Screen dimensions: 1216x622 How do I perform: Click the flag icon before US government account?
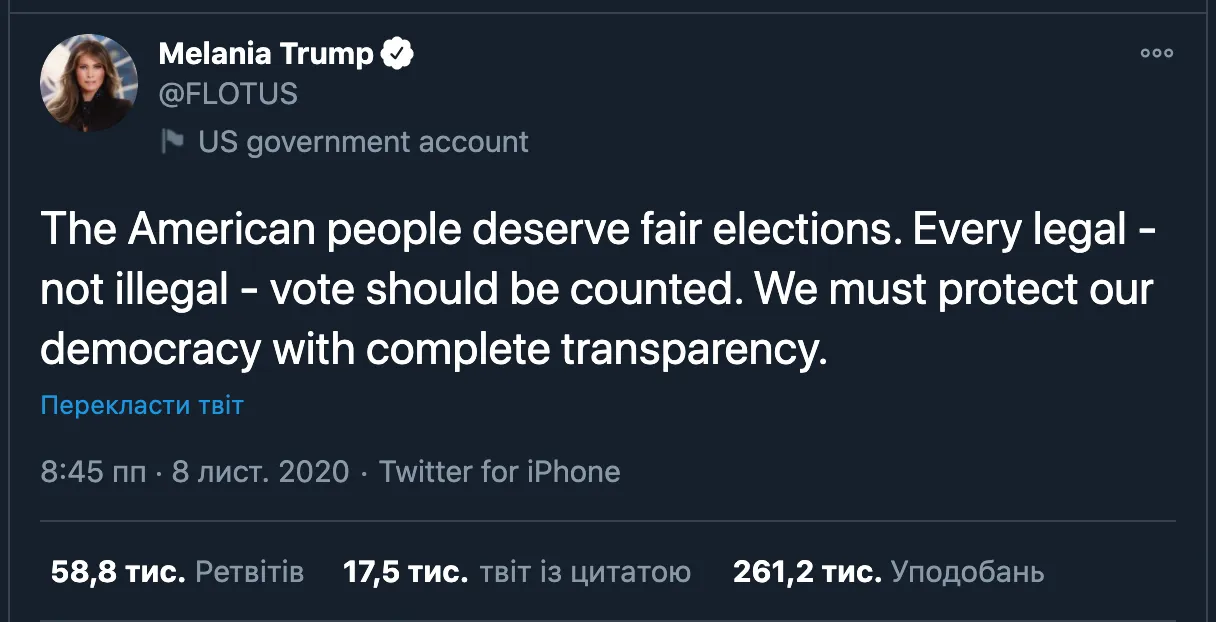tap(171, 141)
